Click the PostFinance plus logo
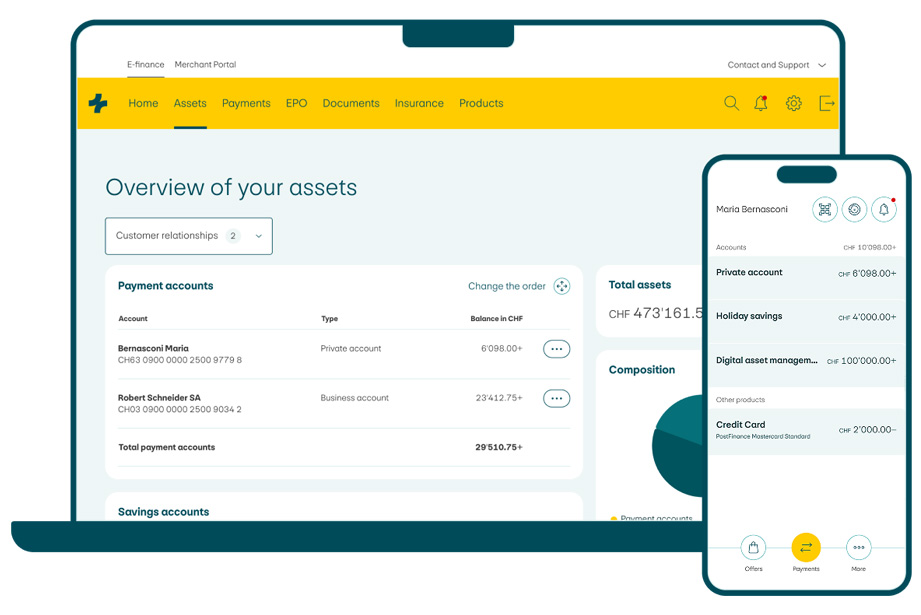This screenshot has width=921, height=615. click(98, 103)
